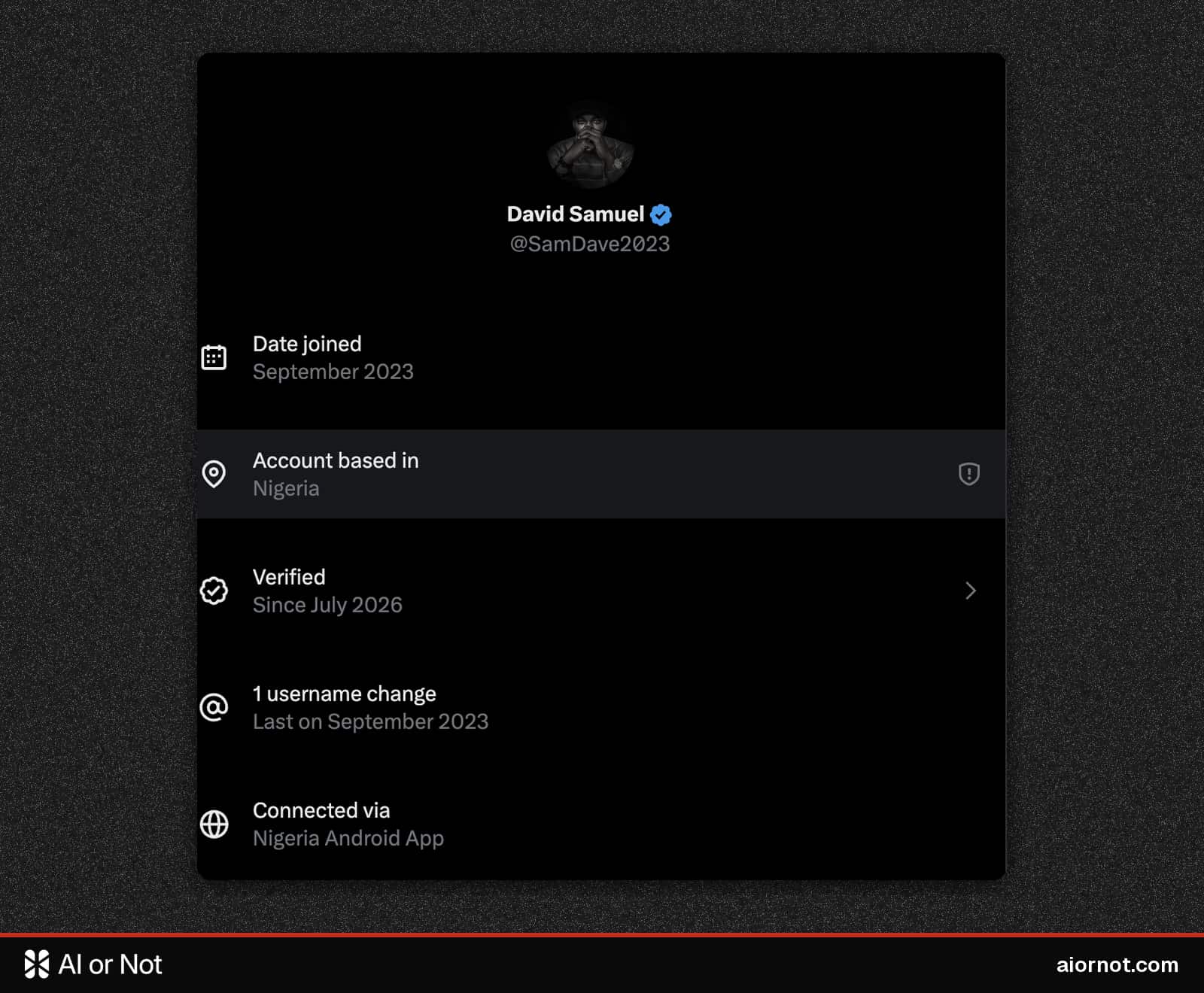Click the blue verified badge next to David Samuel

pyautogui.click(x=661, y=215)
